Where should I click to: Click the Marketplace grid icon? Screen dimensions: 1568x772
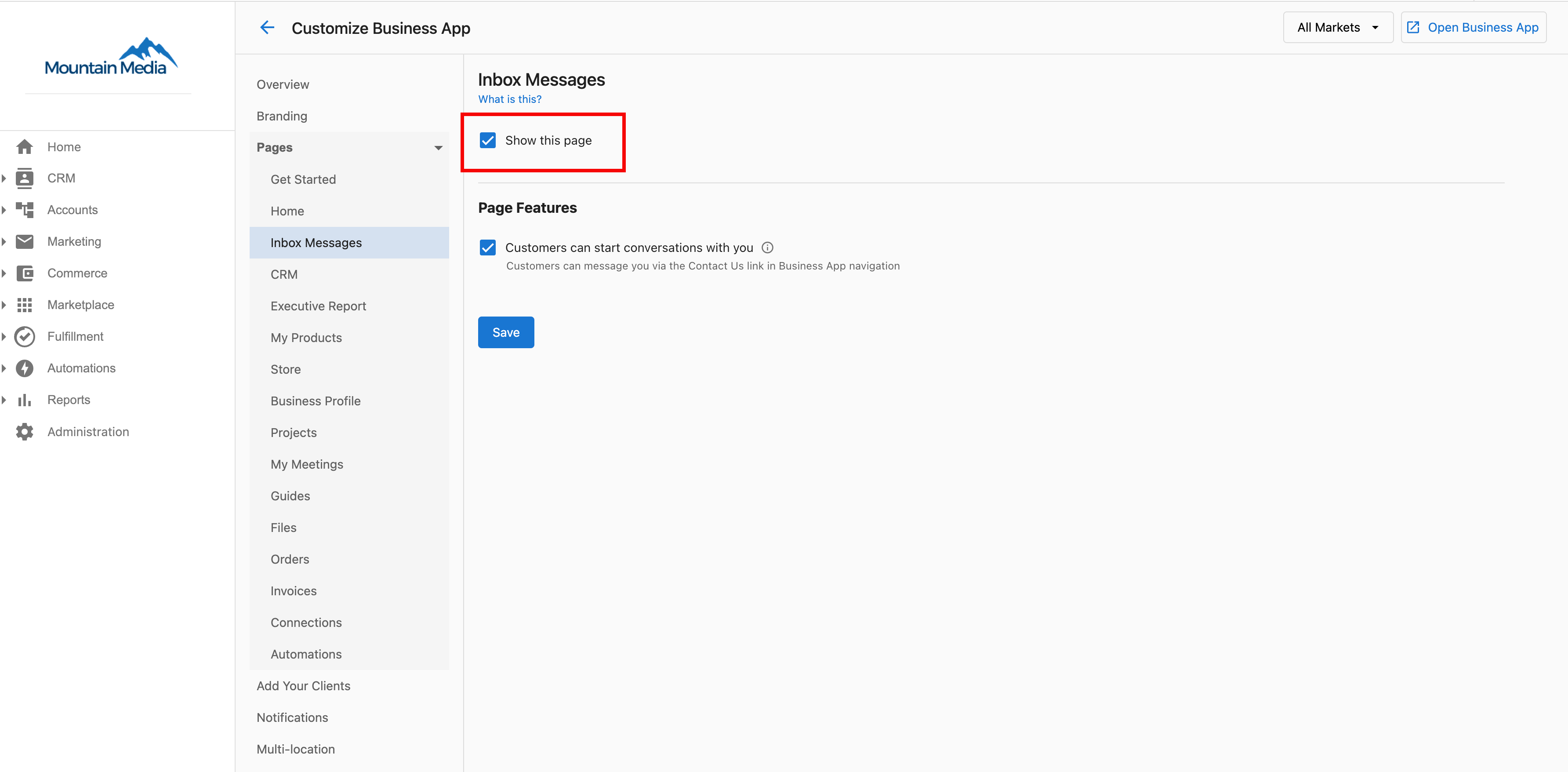(24, 305)
